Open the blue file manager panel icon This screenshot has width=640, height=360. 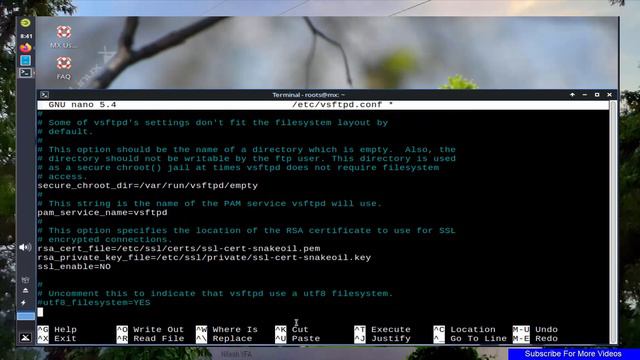point(25,60)
